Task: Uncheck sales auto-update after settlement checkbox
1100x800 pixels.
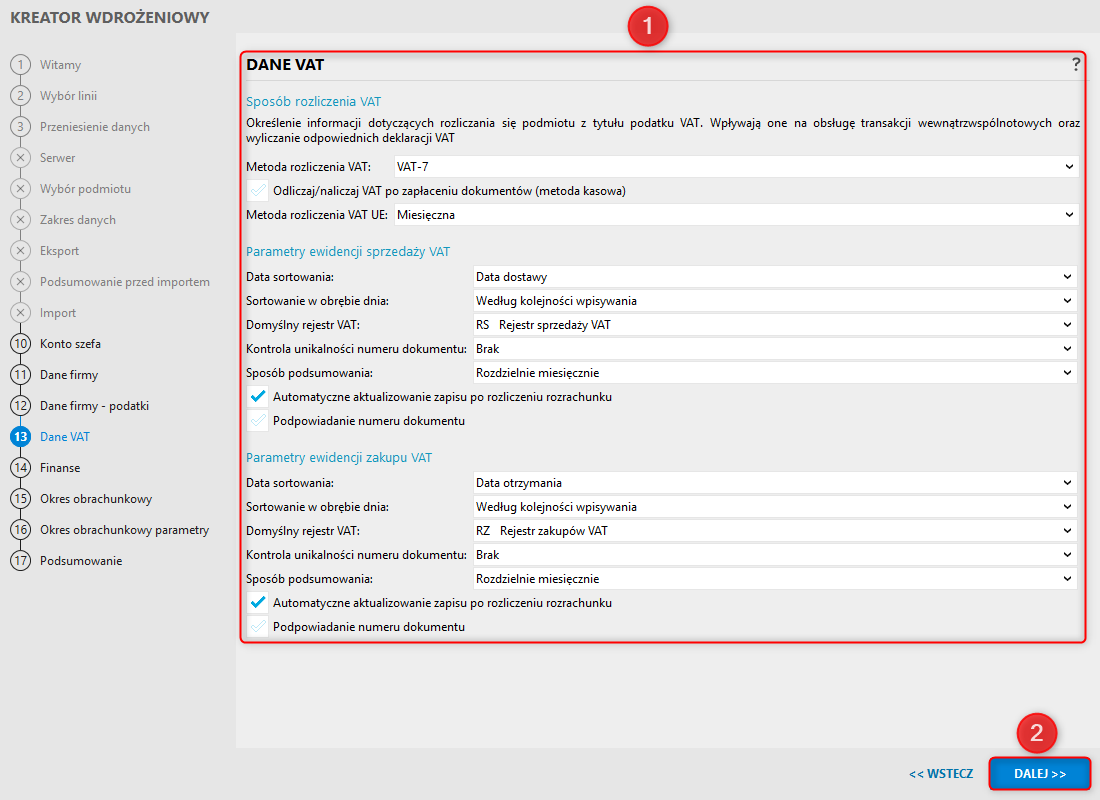Action: [x=257, y=396]
